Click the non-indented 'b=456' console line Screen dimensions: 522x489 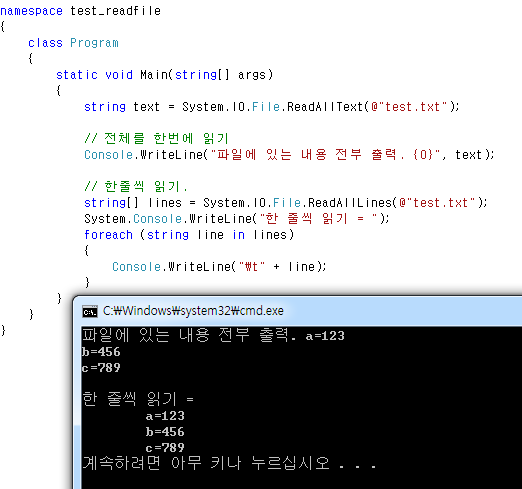[x=101, y=352]
